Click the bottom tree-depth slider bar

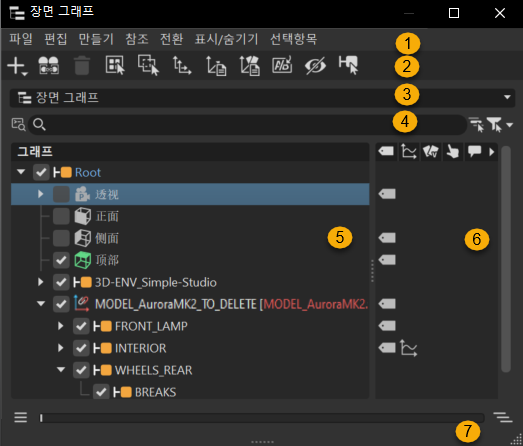pos(262,418)
